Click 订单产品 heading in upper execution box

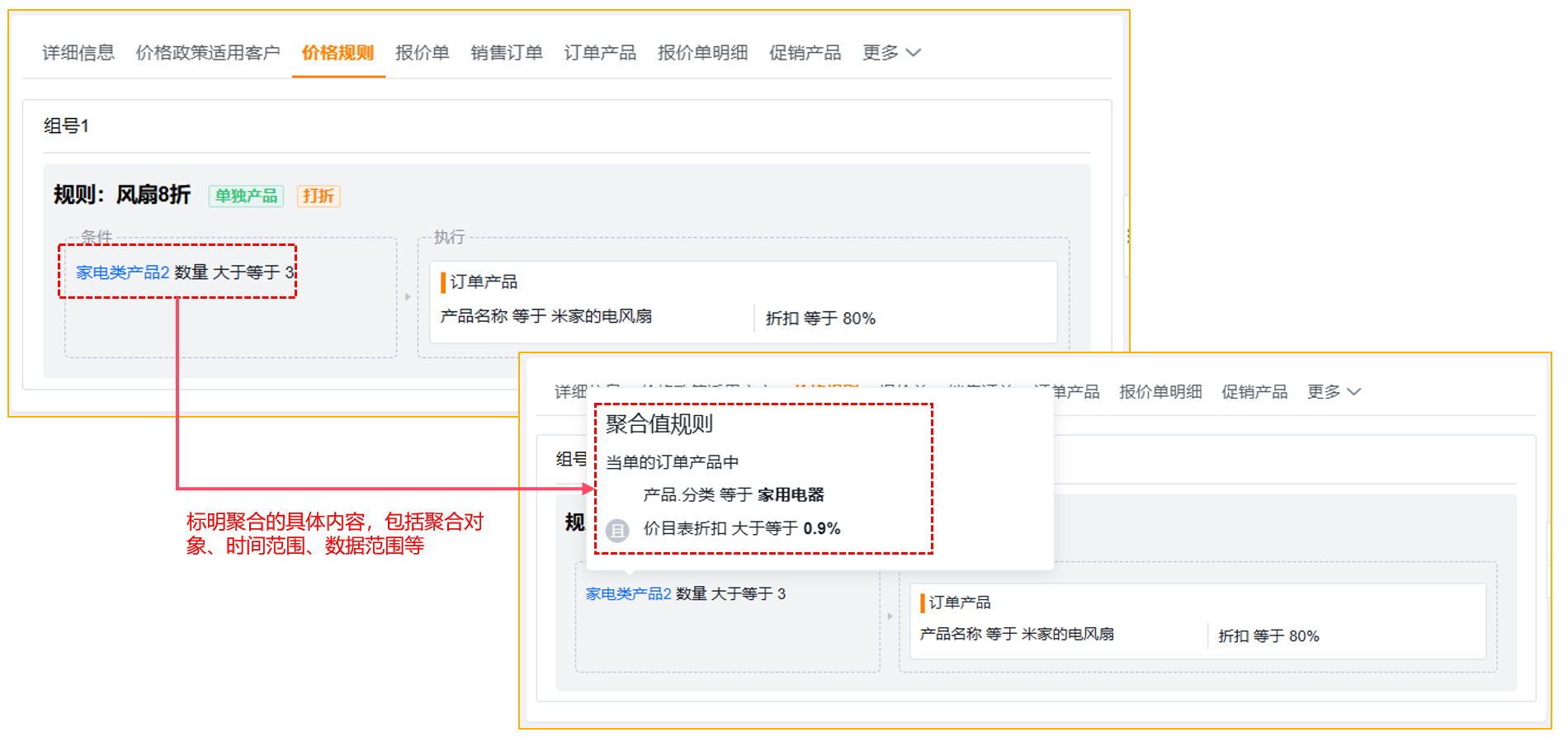pos(484,282)
